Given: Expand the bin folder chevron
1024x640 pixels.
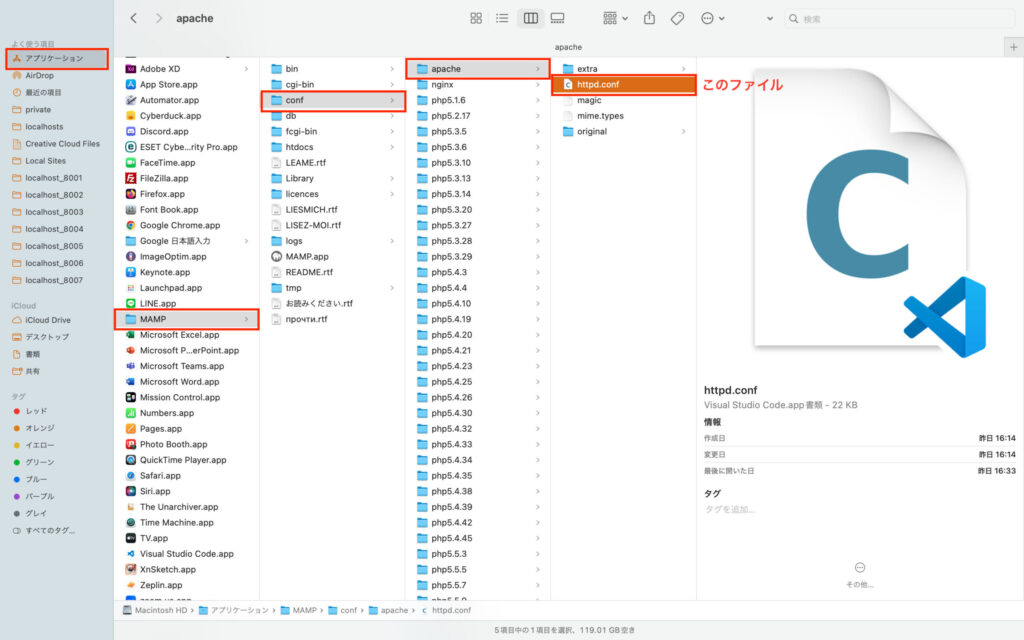Looking at the screenshot, I should [x=392, y=69].
